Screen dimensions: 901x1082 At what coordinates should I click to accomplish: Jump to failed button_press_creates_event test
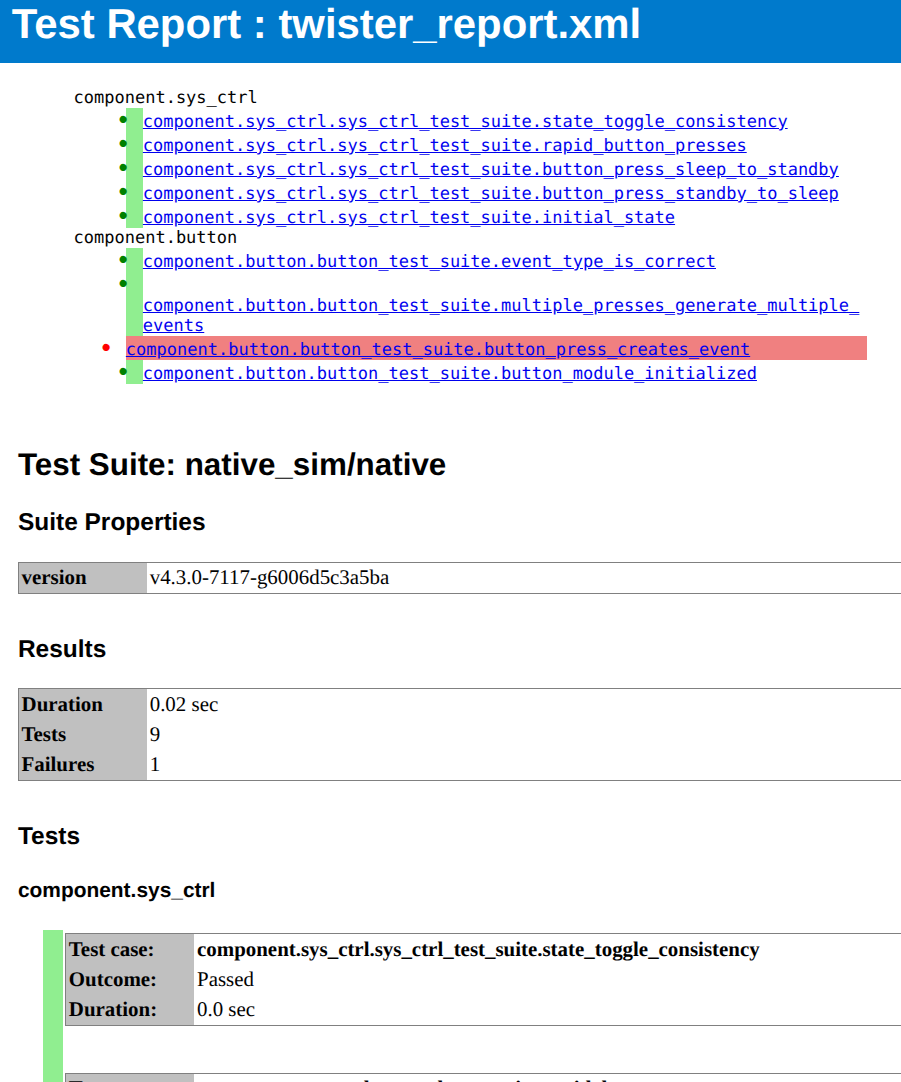pyautogui.click(x=437, y=349)
